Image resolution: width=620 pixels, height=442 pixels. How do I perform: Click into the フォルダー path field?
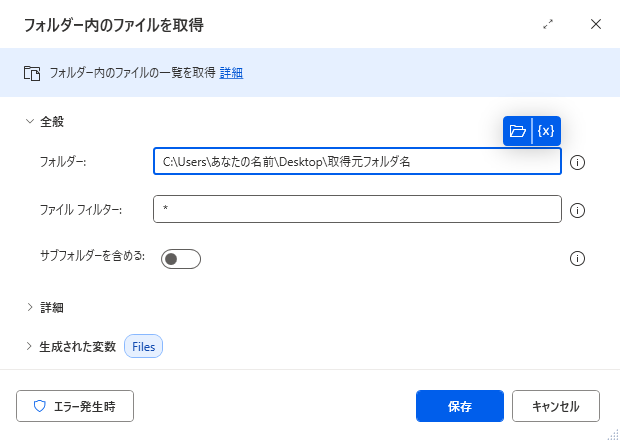coord(357,161)
